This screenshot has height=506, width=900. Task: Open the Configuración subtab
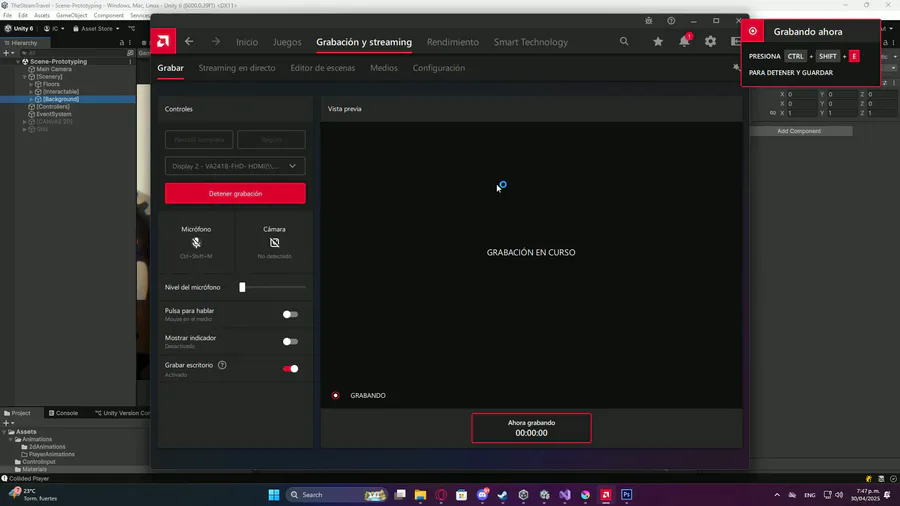(x=439, y=68)
